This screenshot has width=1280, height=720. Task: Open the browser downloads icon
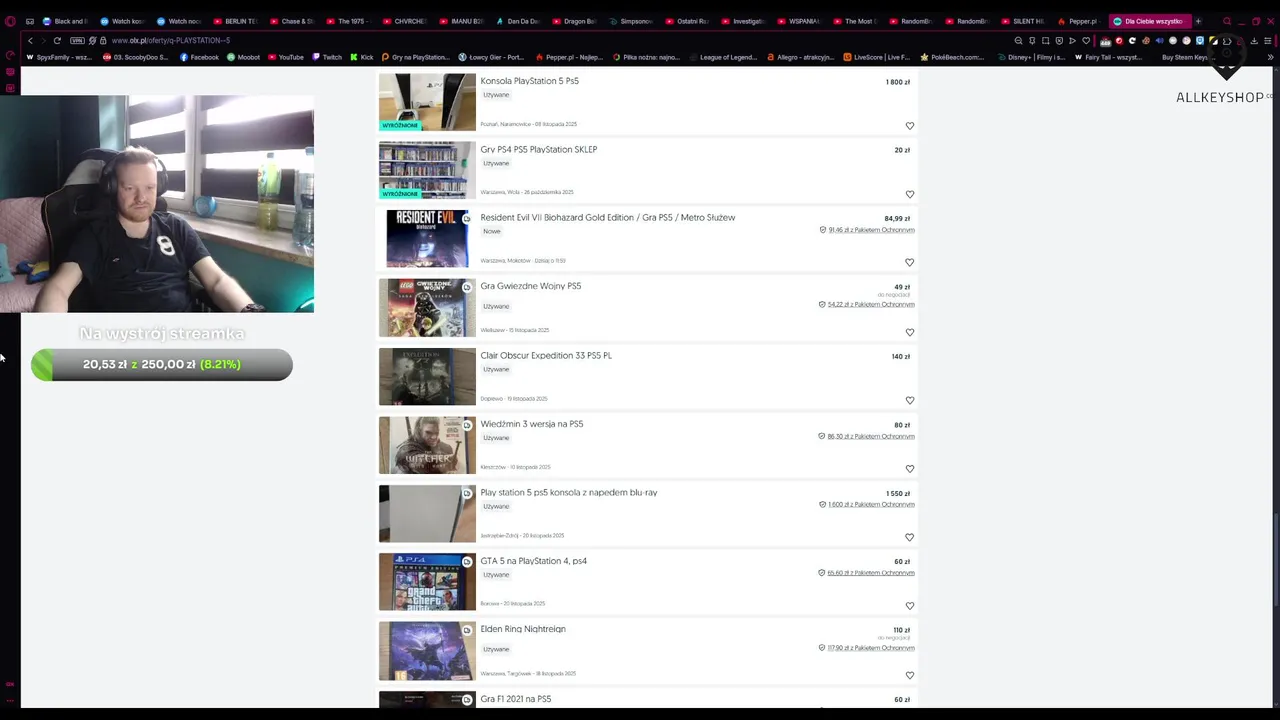point(1254,41)
